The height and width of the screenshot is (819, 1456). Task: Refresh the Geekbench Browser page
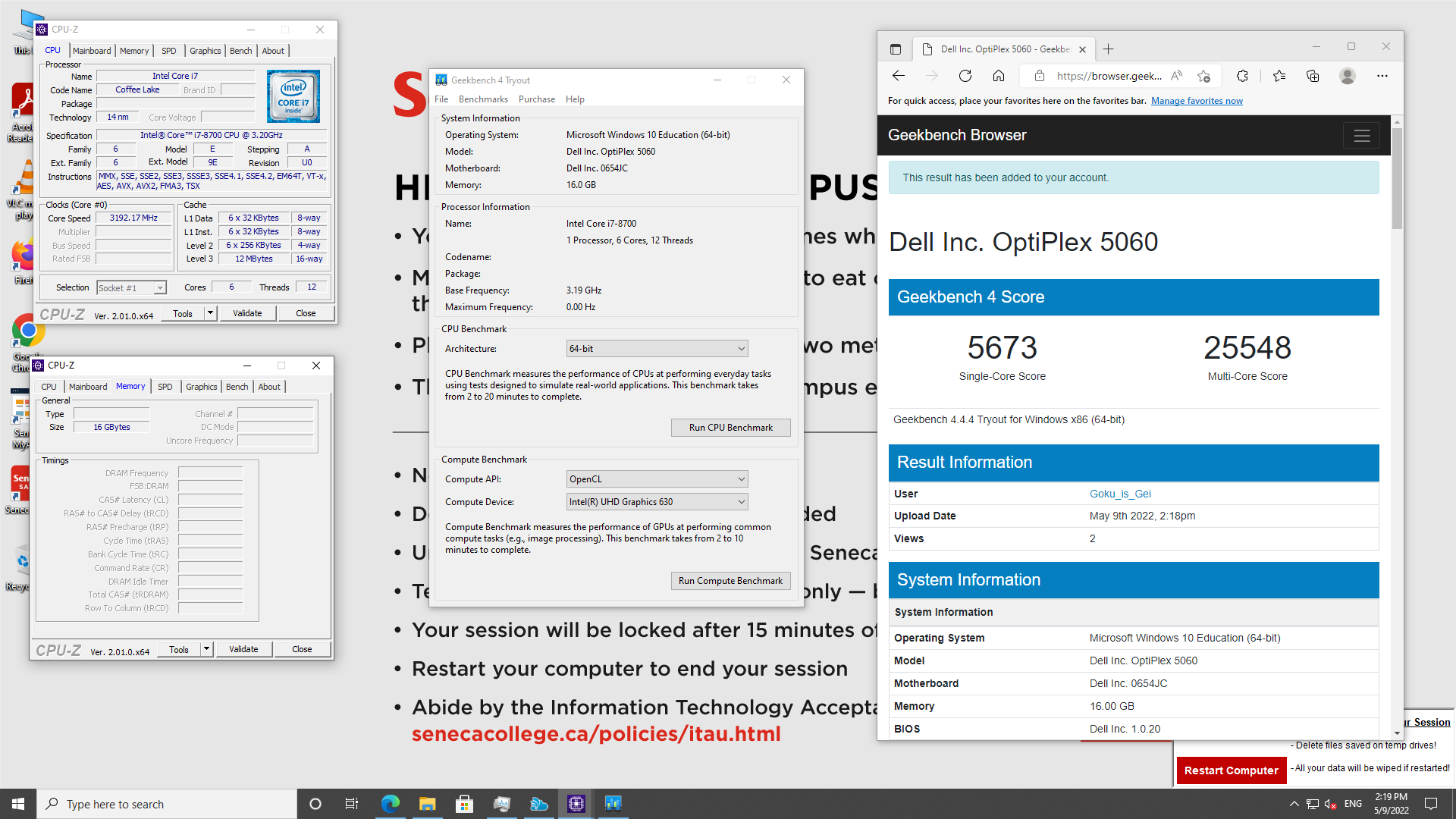coord(965,76)
